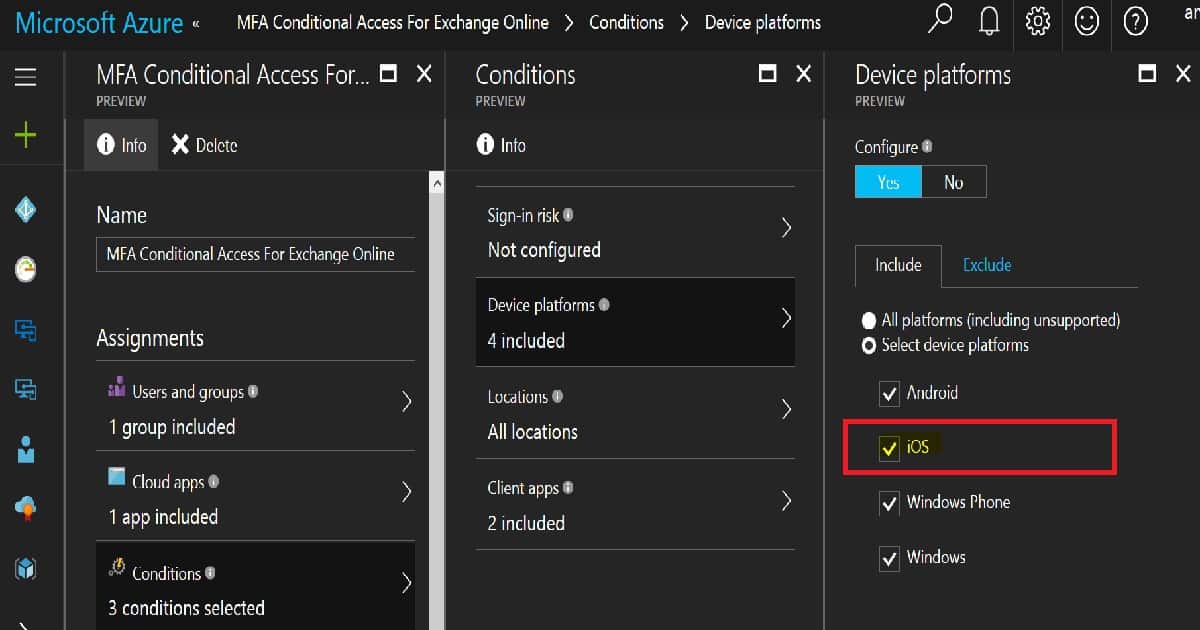Expand Cloud apps 1 app included

(x=256, y=497)
